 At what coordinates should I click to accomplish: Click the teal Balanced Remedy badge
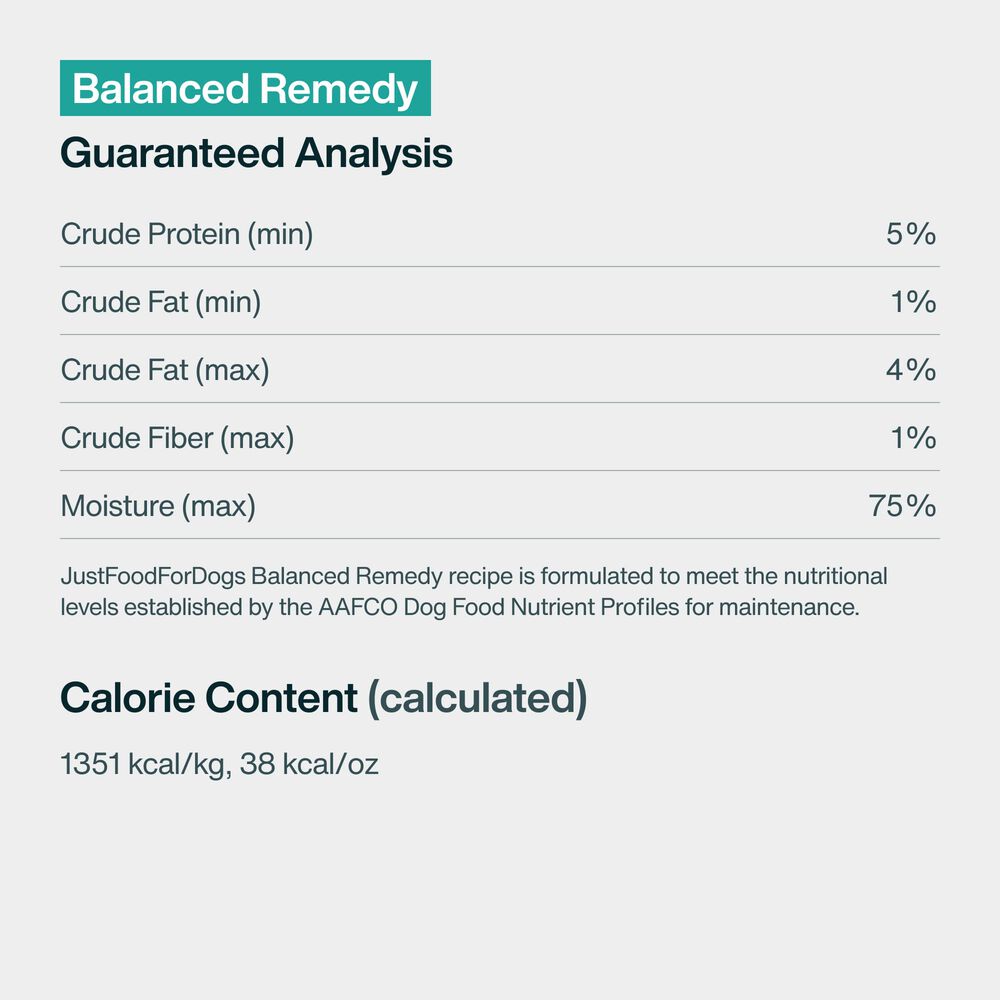pos(245,89)
